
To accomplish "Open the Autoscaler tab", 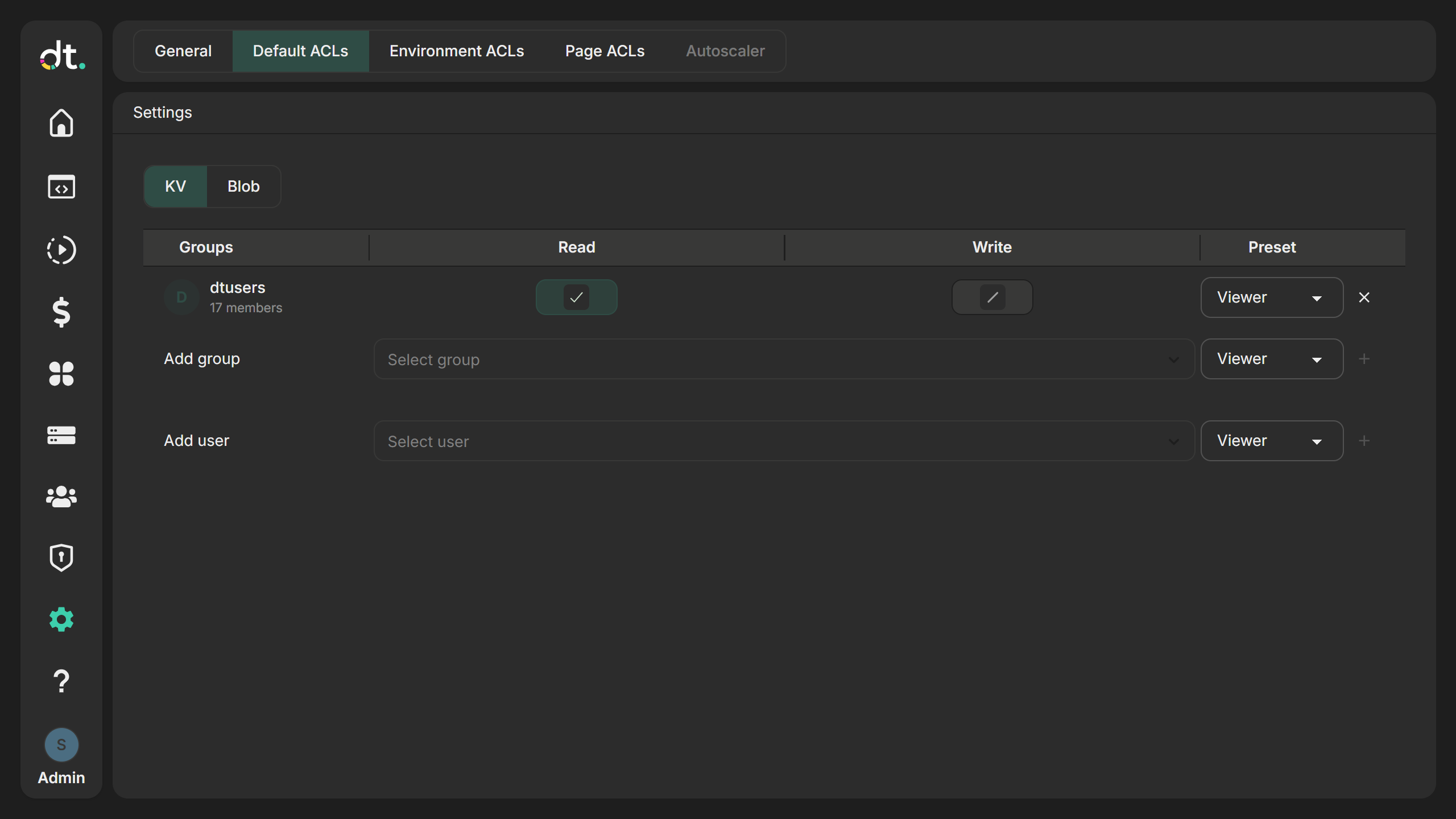I will (x=725, y=51).
